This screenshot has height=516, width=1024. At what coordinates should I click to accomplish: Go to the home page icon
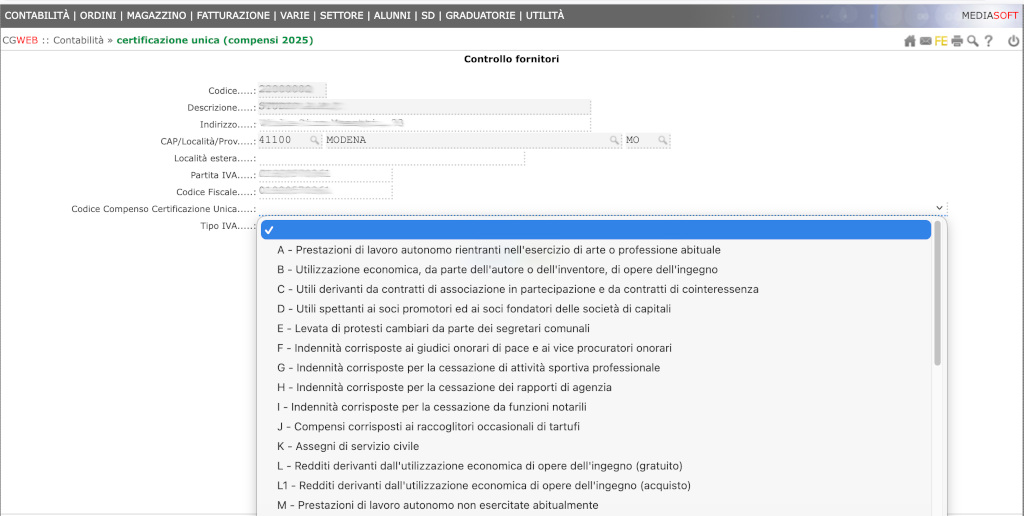pos(910,41)
